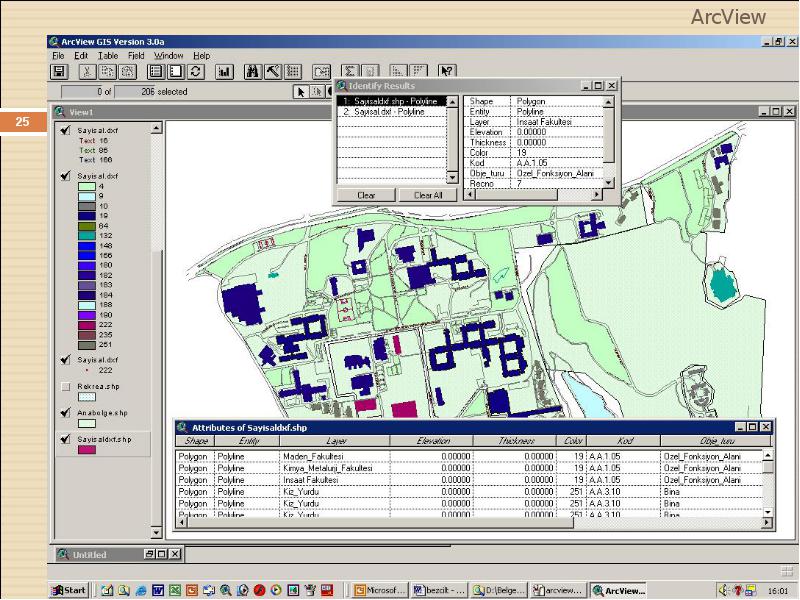Open the Help menu
This screenshot has height=600, width=800.
click(x=202, y=56)
